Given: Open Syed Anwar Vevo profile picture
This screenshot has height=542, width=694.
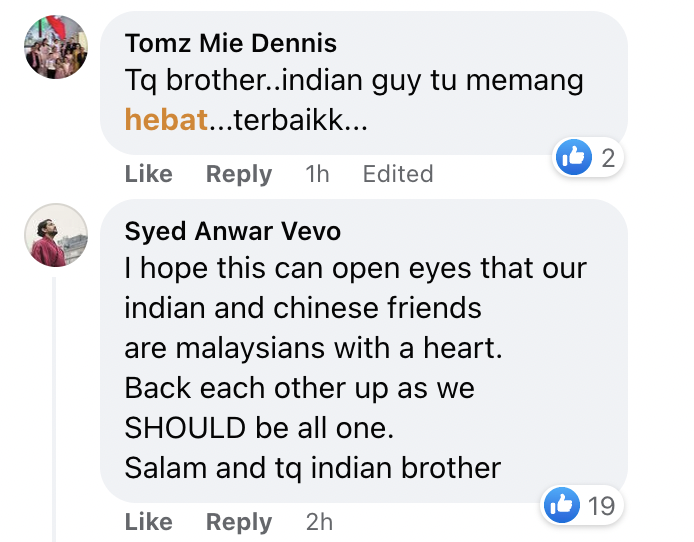Looking at the screenshot, I should click(x=56, y=235).
